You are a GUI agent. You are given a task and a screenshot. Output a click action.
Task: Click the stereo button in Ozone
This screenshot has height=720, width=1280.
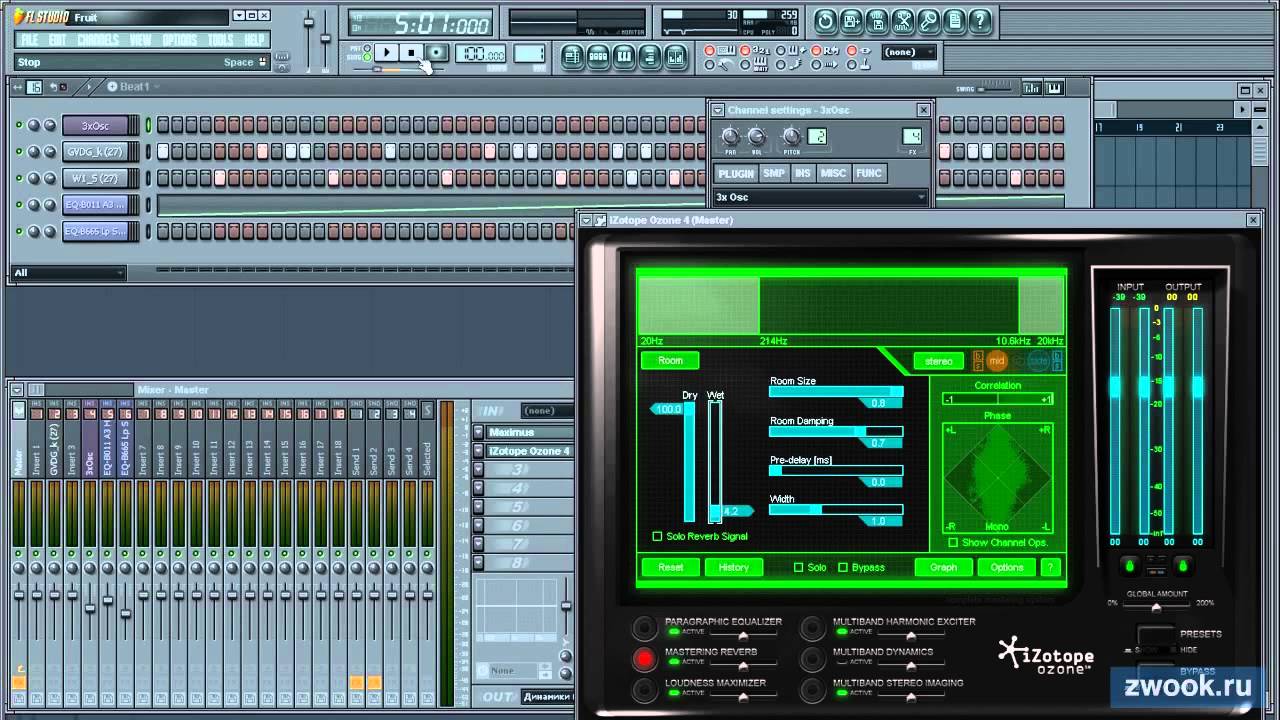point(938,361)
